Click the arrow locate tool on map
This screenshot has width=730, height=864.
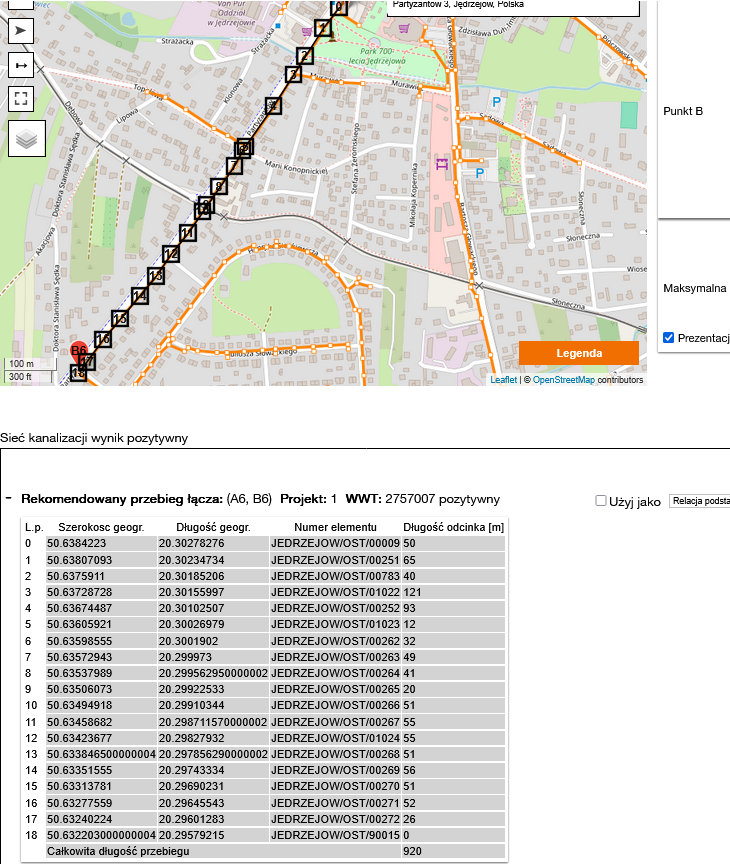[21, 31]
